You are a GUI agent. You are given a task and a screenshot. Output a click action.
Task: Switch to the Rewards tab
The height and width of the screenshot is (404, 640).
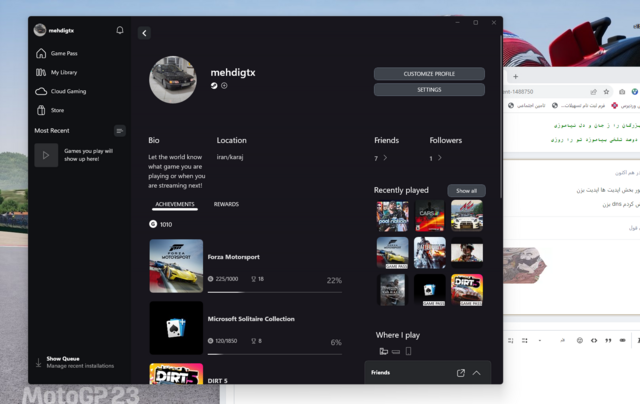point(226,204)
